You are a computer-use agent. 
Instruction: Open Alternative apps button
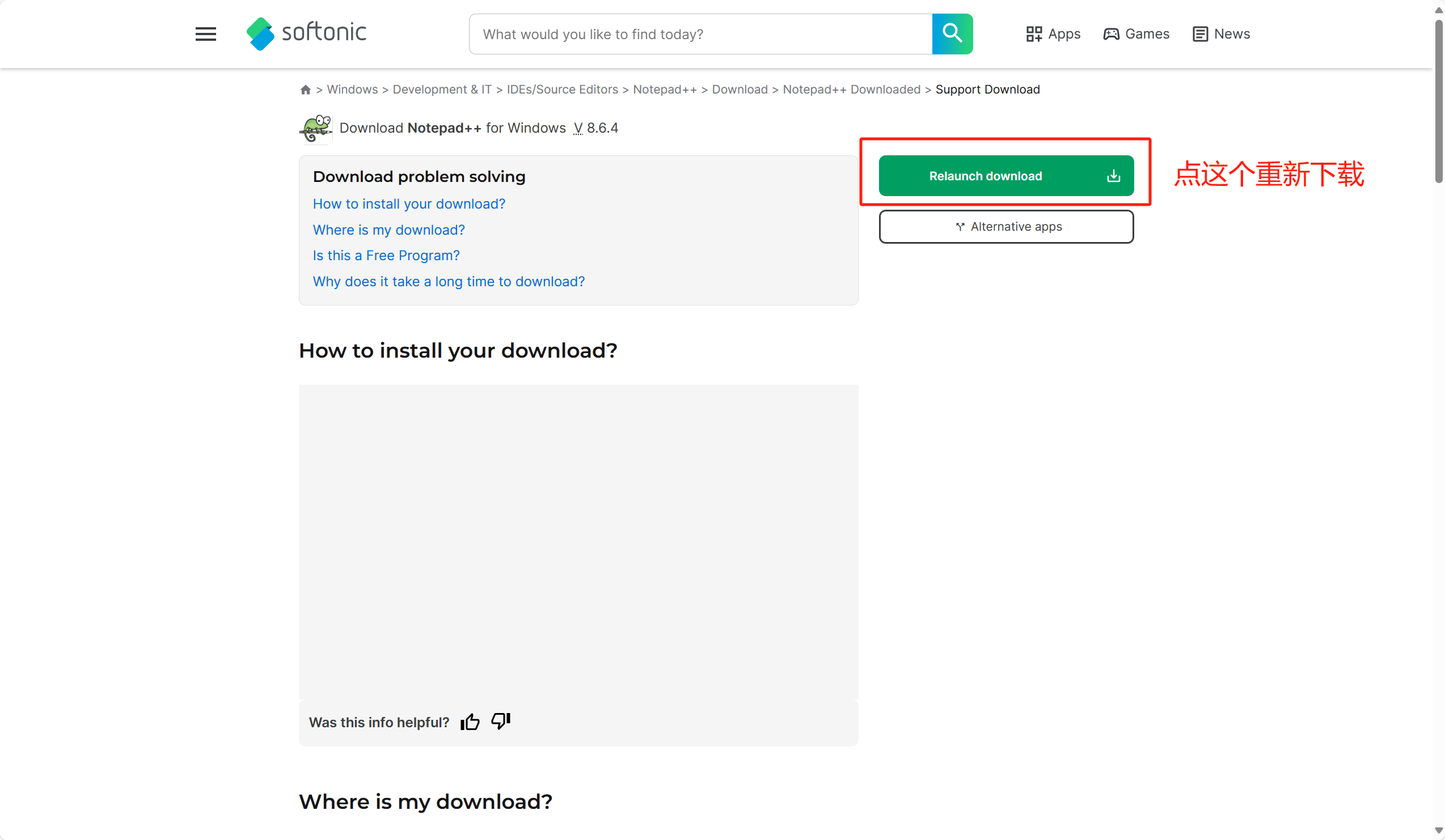tap(1005, 227)
